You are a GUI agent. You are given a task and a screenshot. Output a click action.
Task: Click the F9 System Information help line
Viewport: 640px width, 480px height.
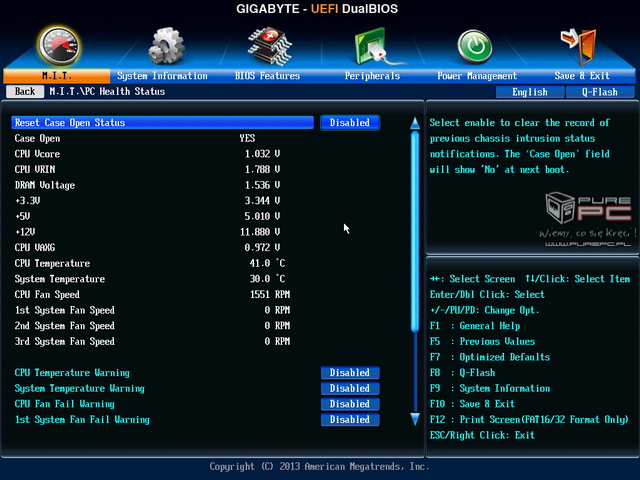click(490, 388)
